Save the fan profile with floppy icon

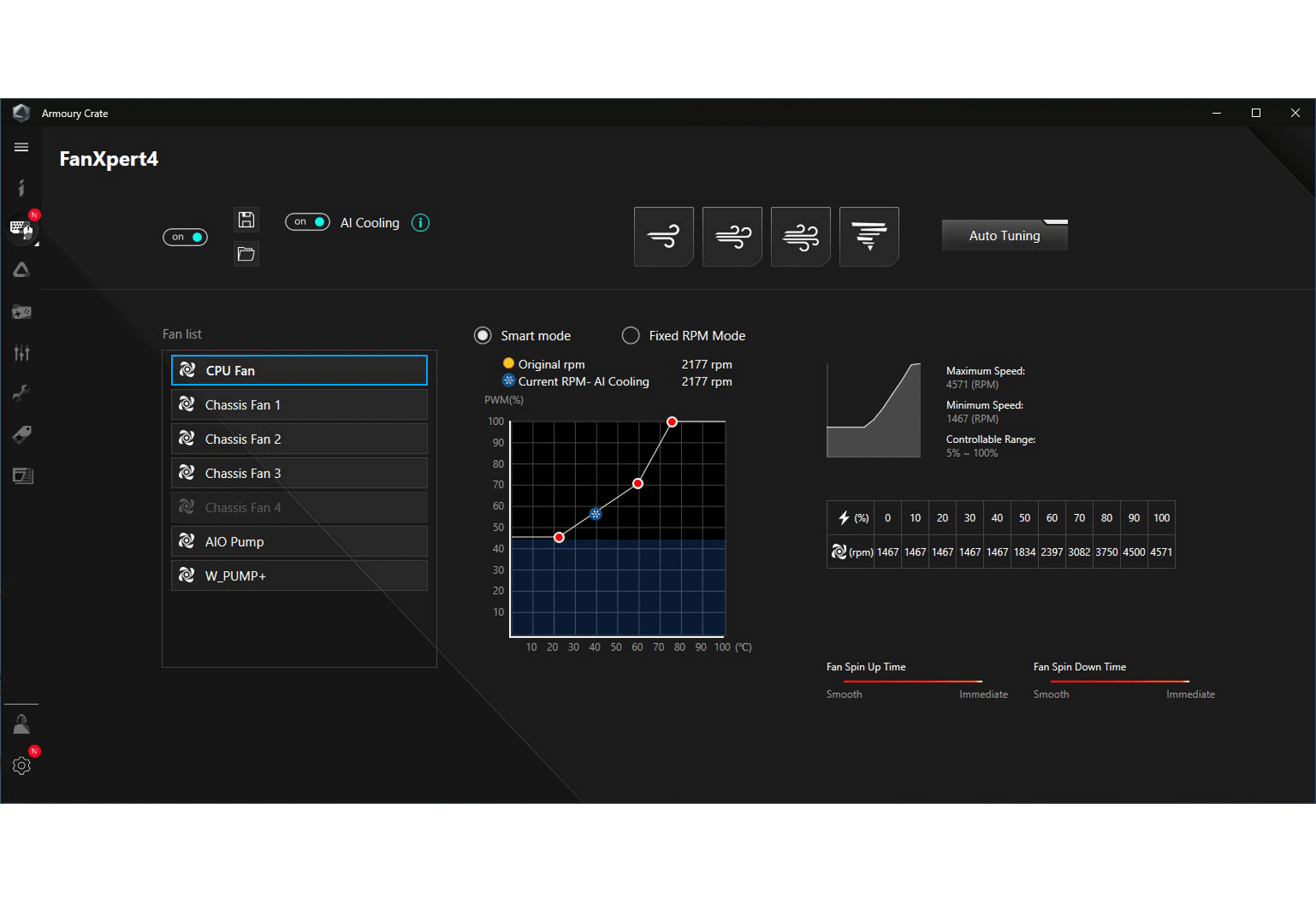[x=246, y=220]
